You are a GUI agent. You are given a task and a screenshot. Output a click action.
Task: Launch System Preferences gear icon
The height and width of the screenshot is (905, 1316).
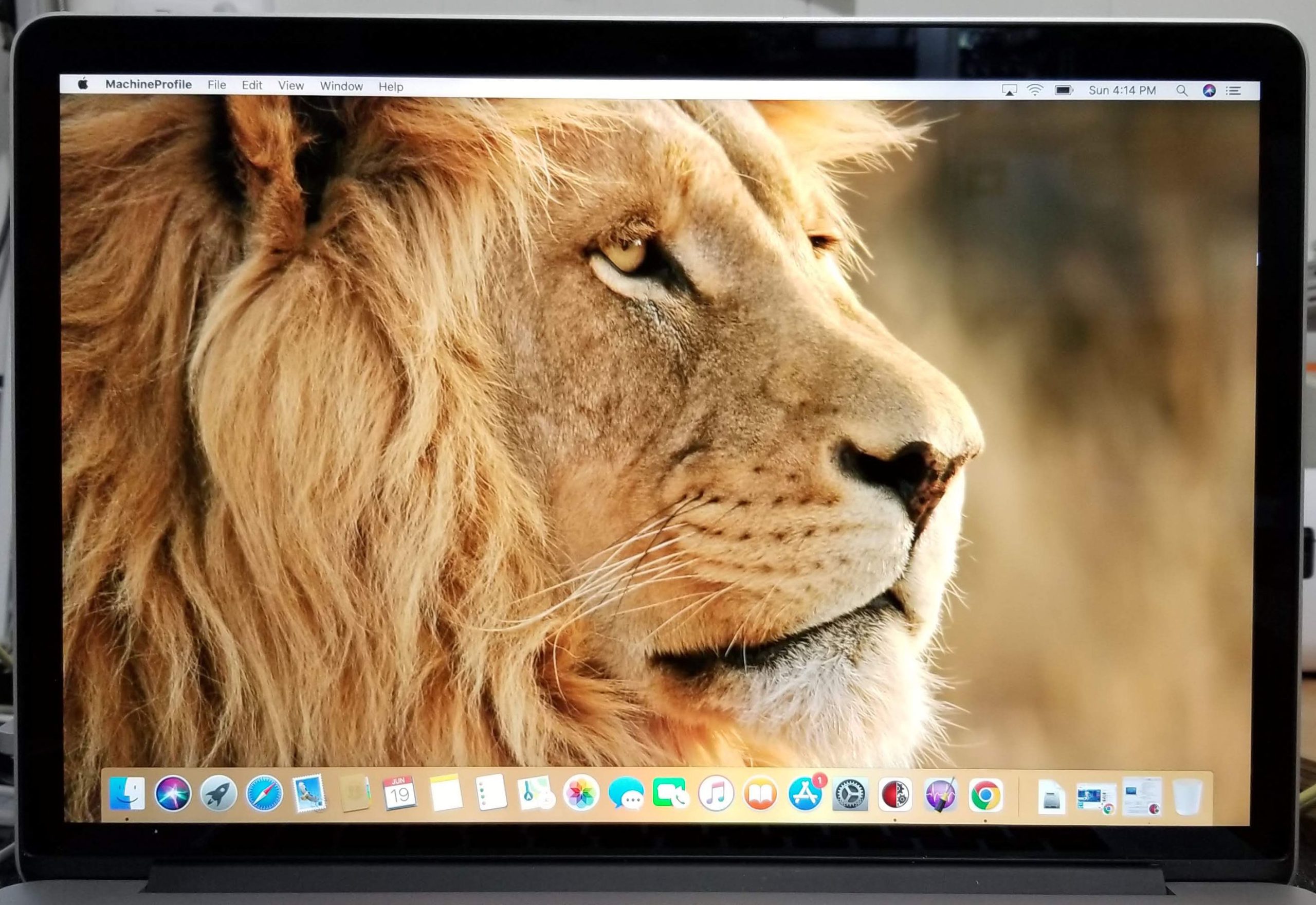850,795
